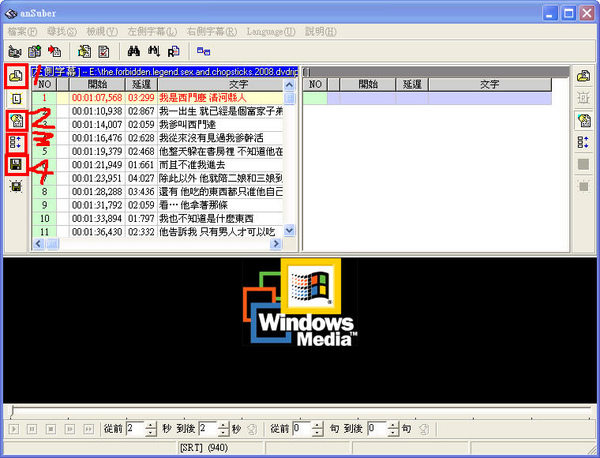Open a right subtitle file via right sidebar
Image resolution: width=600 pixels, height=458 pixels.
pos(583,77)
